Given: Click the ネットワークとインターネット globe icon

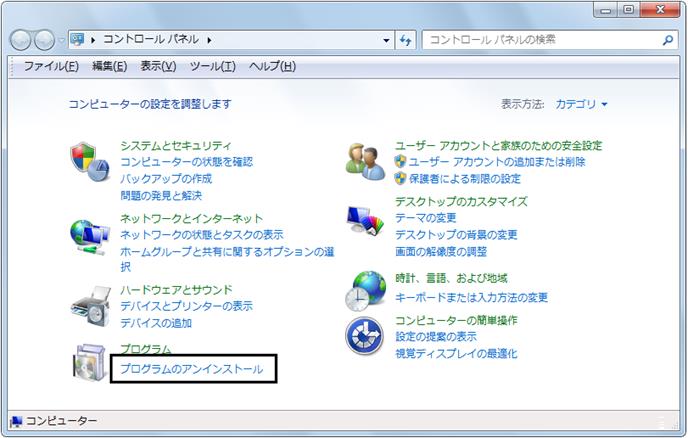Looking at the screenshot, I should [x=90, y=237].
